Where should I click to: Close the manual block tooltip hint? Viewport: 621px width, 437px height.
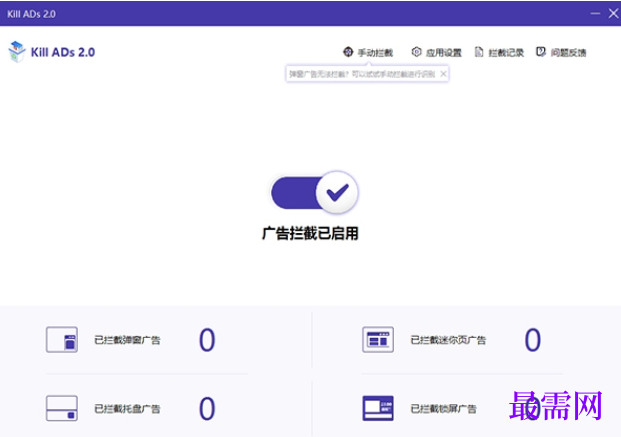pyautogui.click(x=444, y=74)
